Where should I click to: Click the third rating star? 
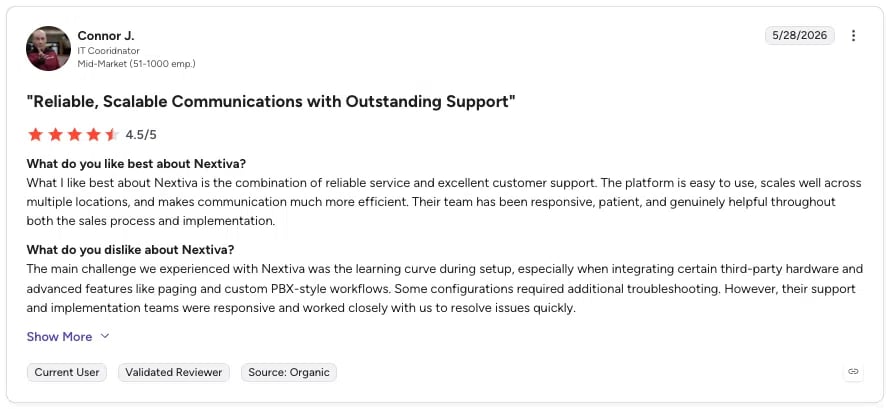(74, 134)
